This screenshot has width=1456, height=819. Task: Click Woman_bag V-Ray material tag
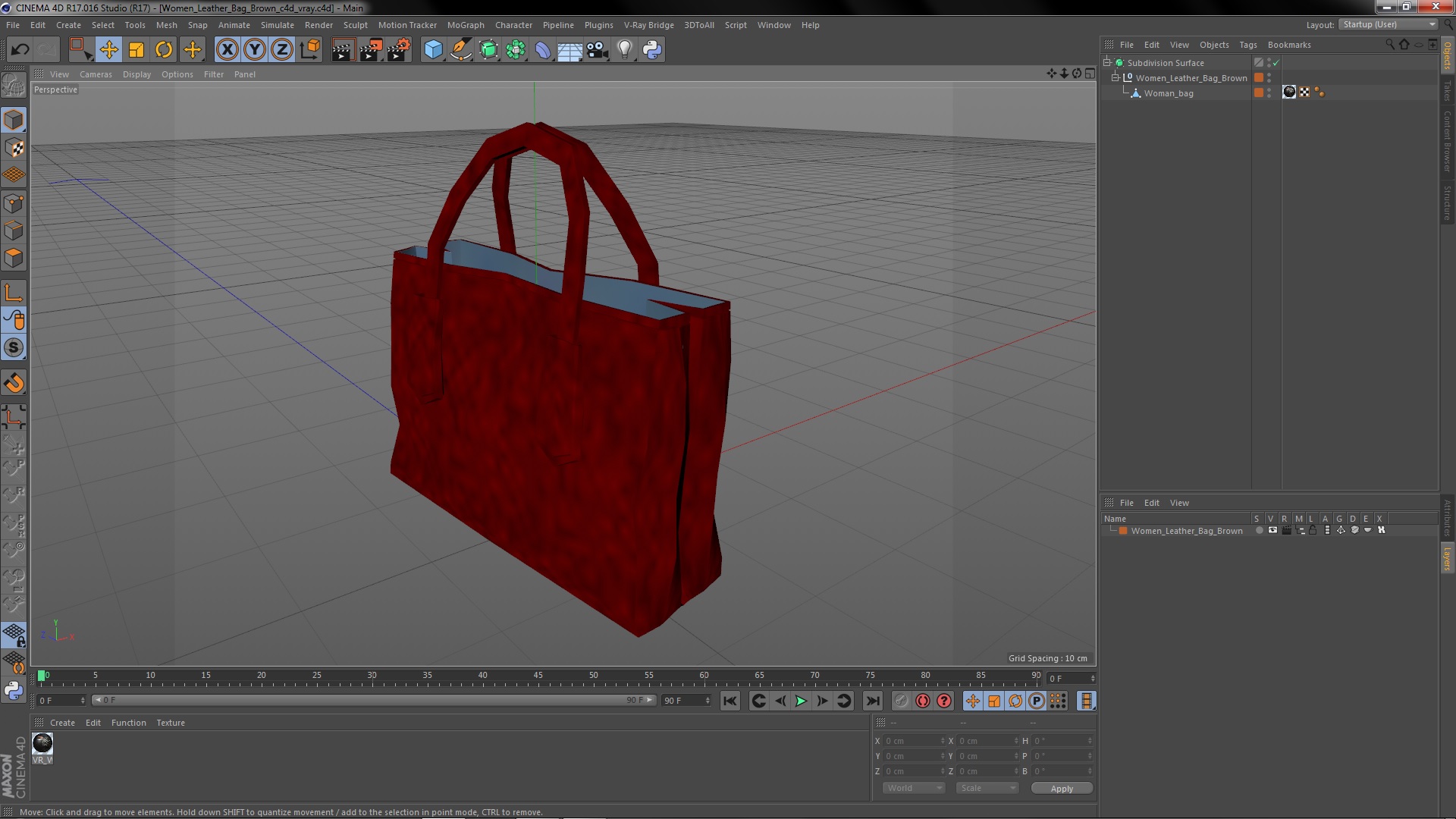click(1289, 93)
